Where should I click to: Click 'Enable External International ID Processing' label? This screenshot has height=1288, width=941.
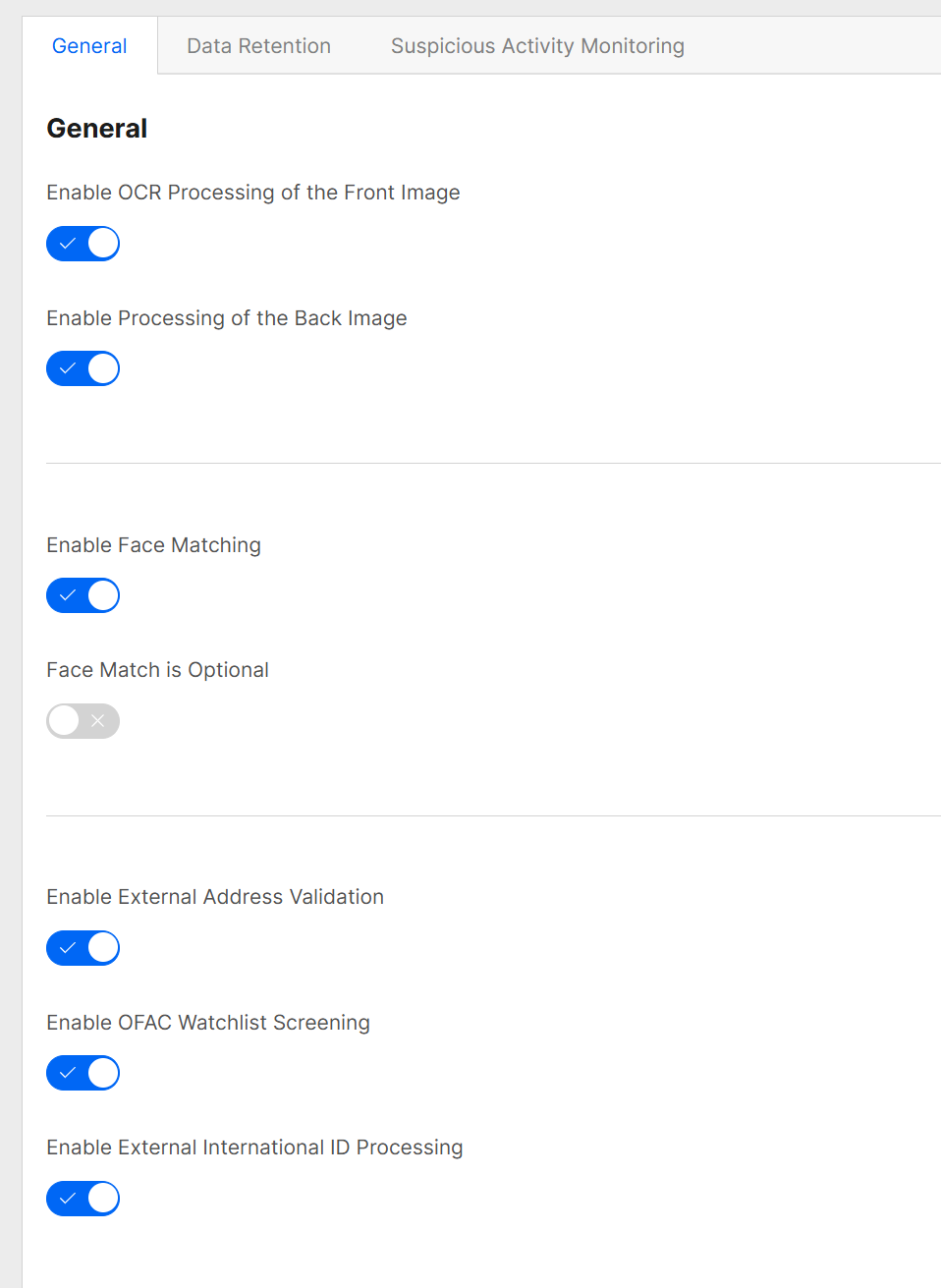coord(254,1148)
